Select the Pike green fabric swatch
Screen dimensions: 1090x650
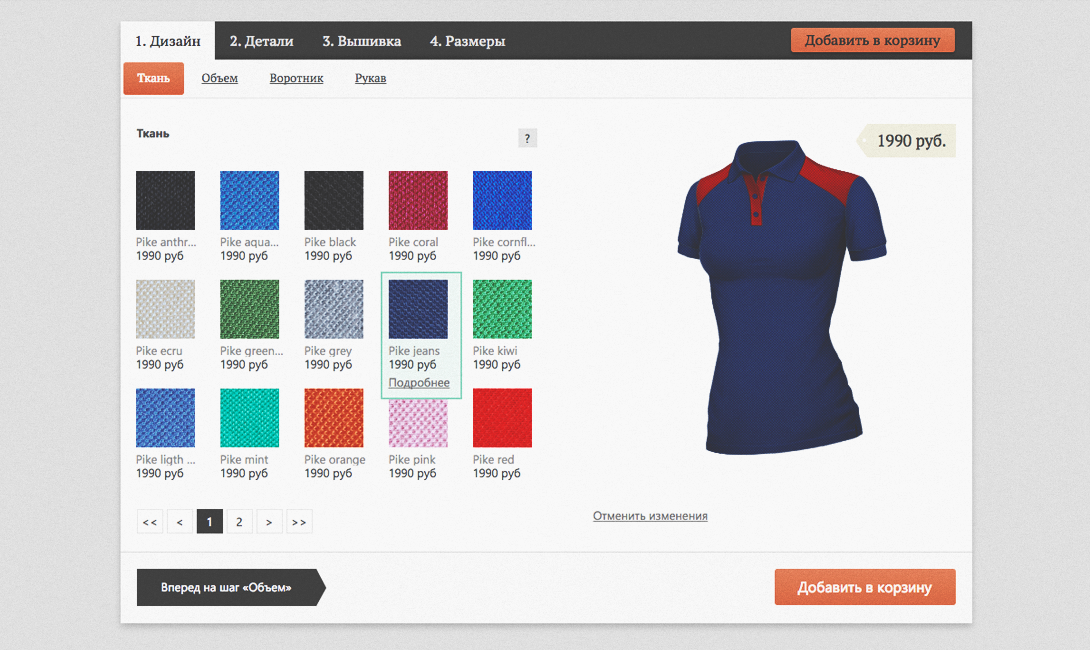[250, 309]
